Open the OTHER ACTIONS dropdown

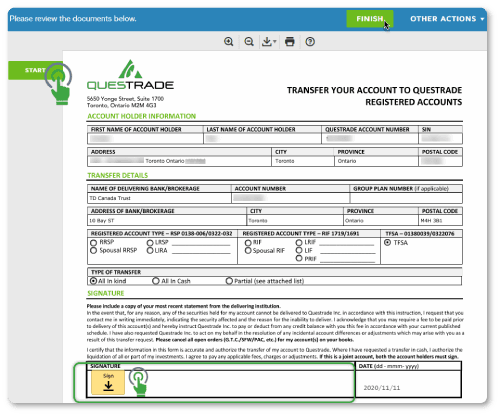click(x=447, y=19)
